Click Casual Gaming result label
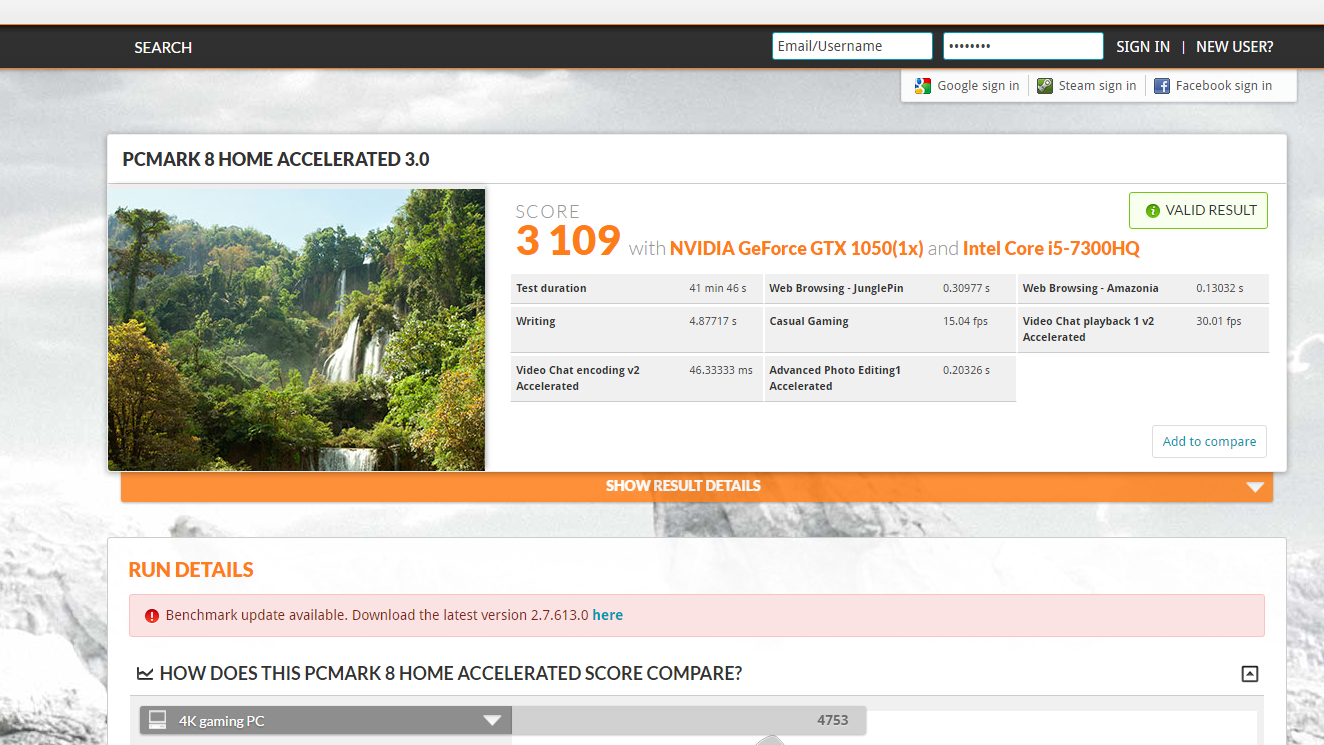This screenshot has width=1324, height=745. [809, 321]
